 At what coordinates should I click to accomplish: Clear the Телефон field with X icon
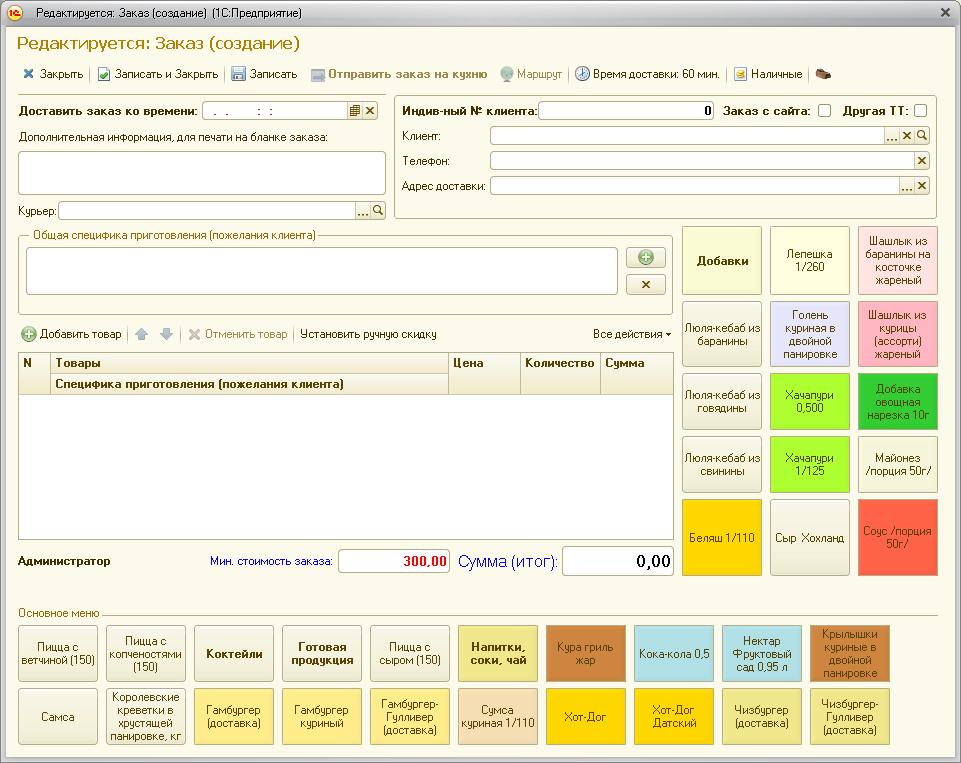coord(922,161)
